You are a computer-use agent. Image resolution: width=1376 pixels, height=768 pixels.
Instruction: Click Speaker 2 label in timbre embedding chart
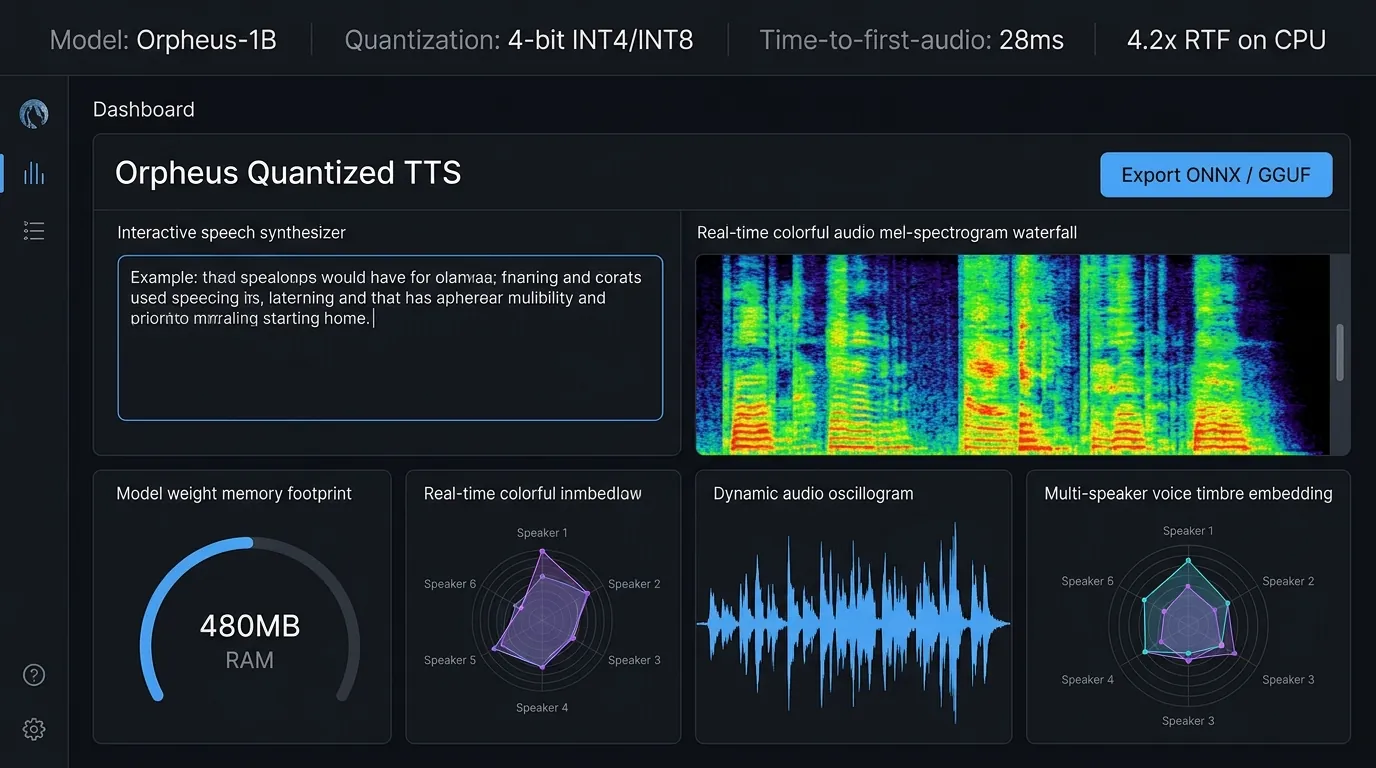pyautogui.click(x=1288, y=581)
